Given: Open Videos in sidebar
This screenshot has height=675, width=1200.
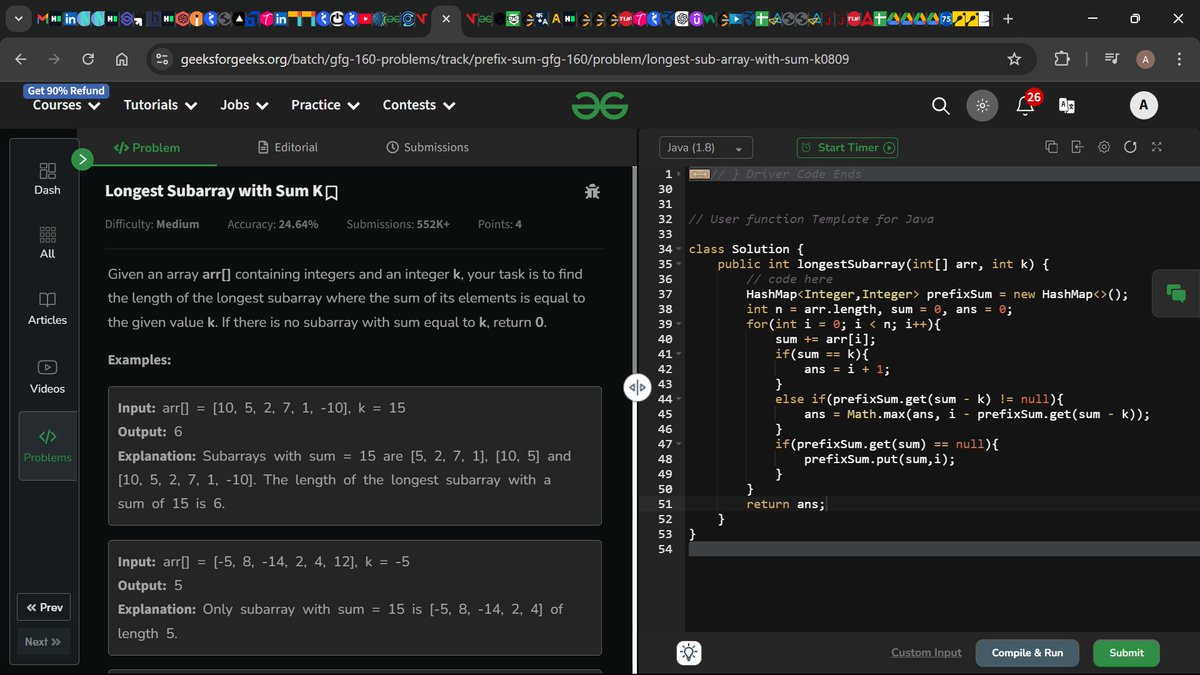Looking at the screenshot, I should click(x=47, y=376).
